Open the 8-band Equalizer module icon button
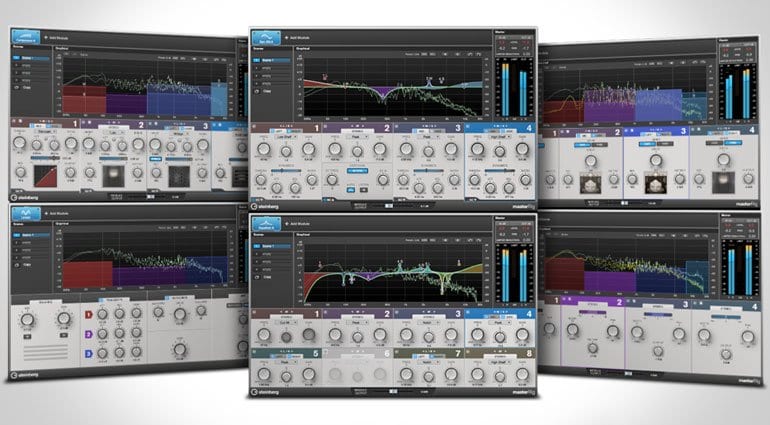The width and height of the screenshot is (770, 425). pyautogui.click(x=266, y=224)
